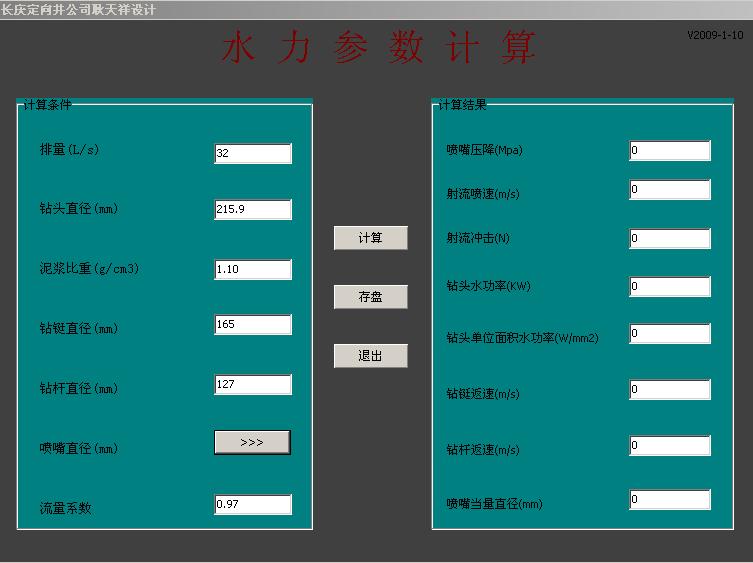Viewport: 753px width, 563px height.
Task: Click the 钻杆返速 (m/s) result field
Action: [x=670, y=445]
